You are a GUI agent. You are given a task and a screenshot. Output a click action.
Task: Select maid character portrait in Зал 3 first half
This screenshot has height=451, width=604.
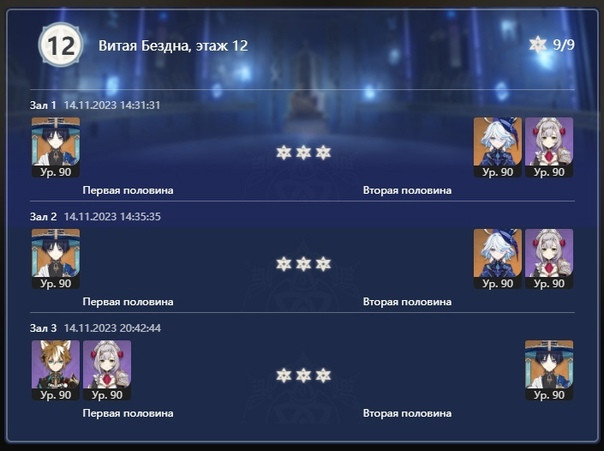tap(107, 370)
